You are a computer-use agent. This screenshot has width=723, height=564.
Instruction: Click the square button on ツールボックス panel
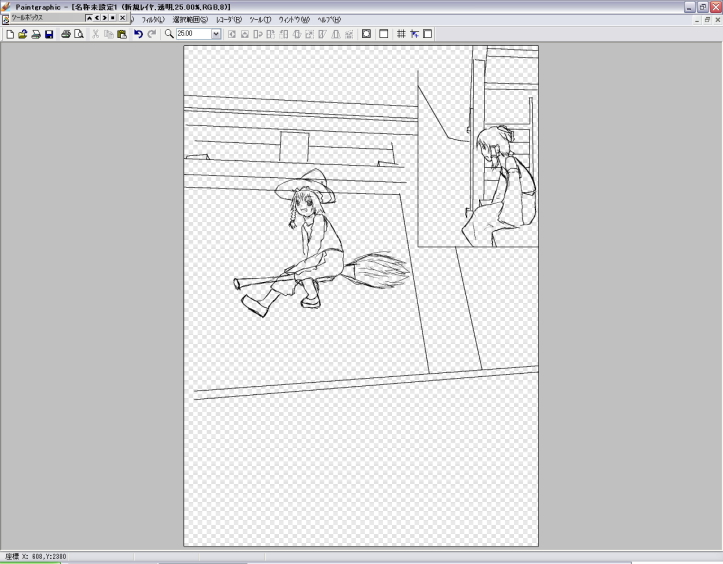click(x=113, y=18)
